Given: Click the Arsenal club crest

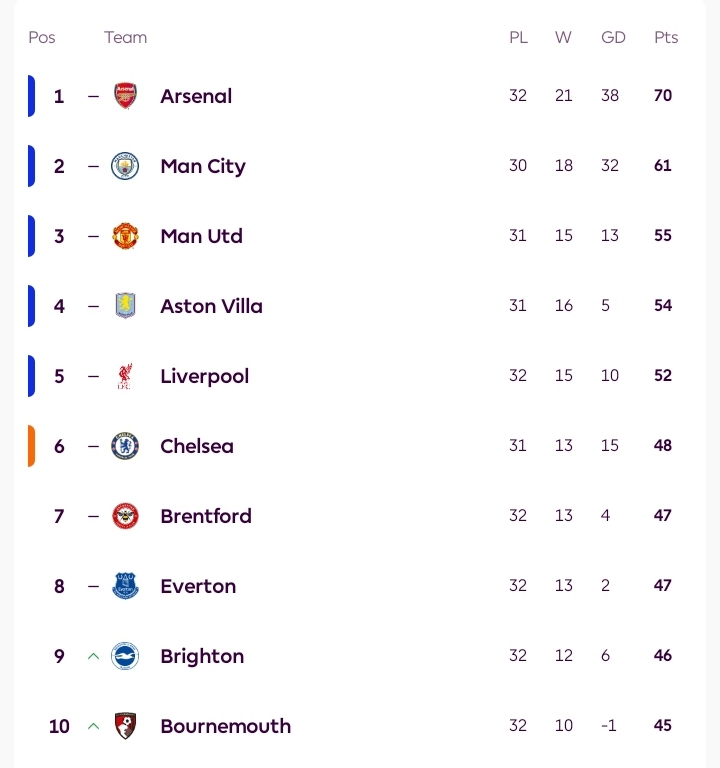Looking at the screenshot, I should point(125,96).
